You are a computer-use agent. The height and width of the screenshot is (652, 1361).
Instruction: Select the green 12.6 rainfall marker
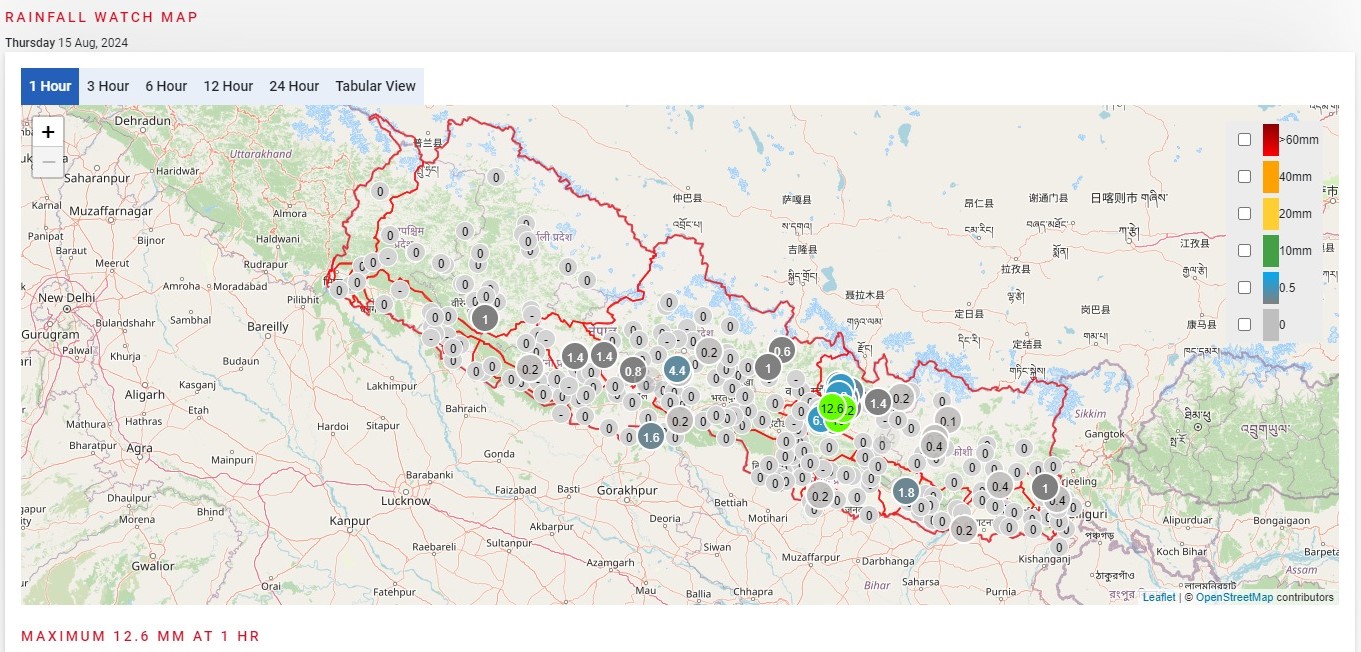tap(832, 409)
